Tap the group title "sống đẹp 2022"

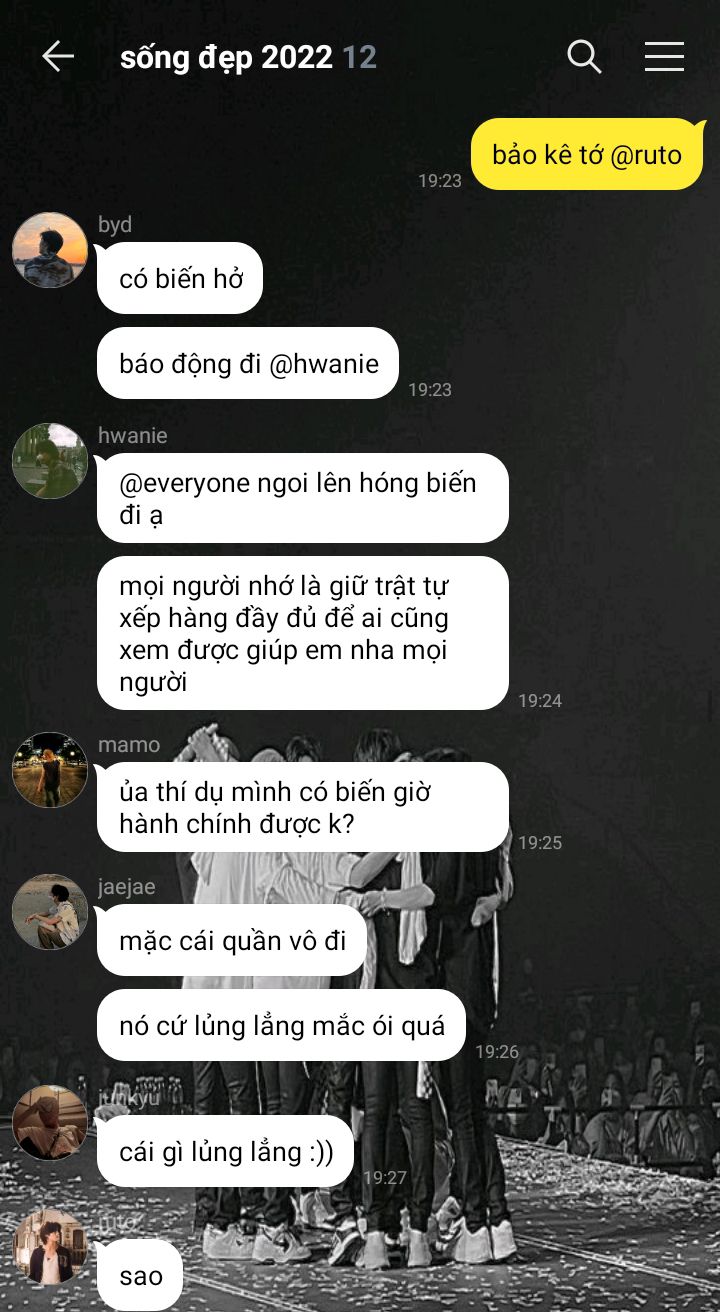(x=226, y=58)
